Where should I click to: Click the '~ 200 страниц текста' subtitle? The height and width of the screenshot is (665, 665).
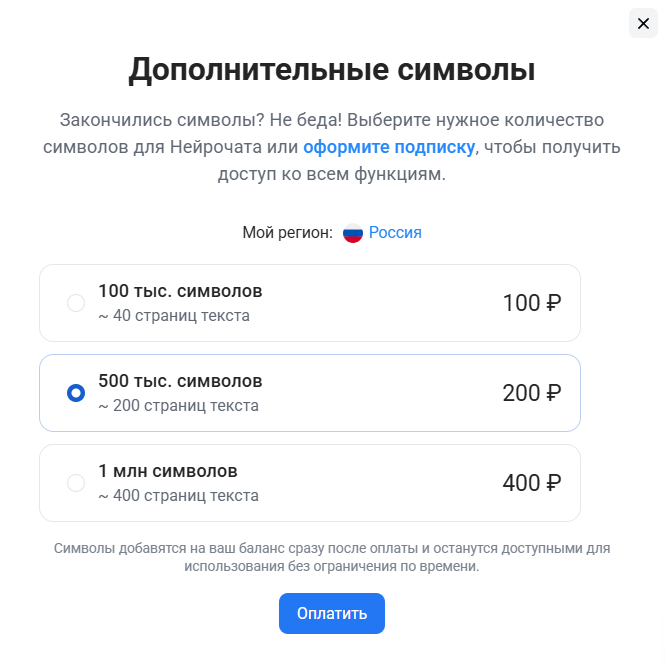[178, 406]
